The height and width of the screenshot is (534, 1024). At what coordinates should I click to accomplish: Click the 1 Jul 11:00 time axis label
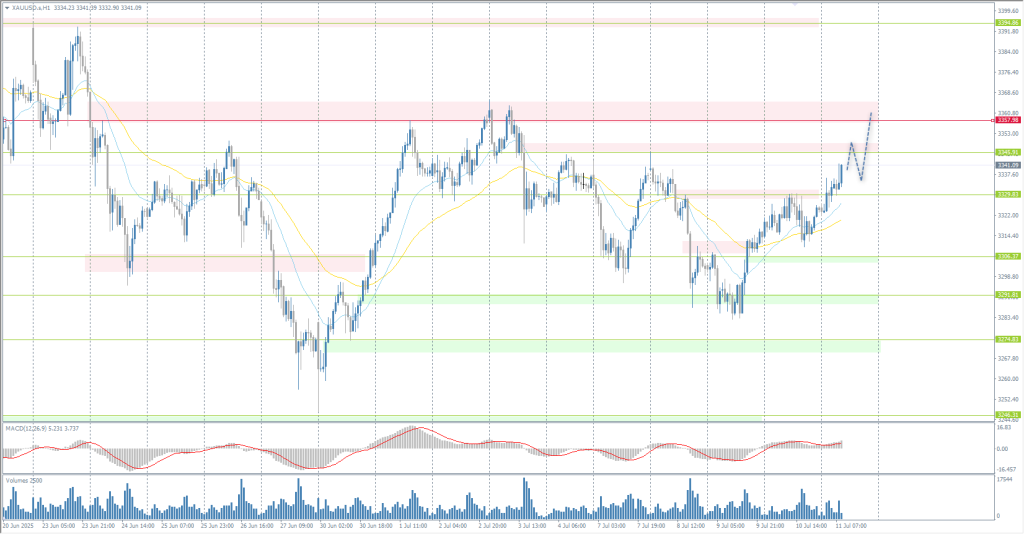tap(413, 524)
